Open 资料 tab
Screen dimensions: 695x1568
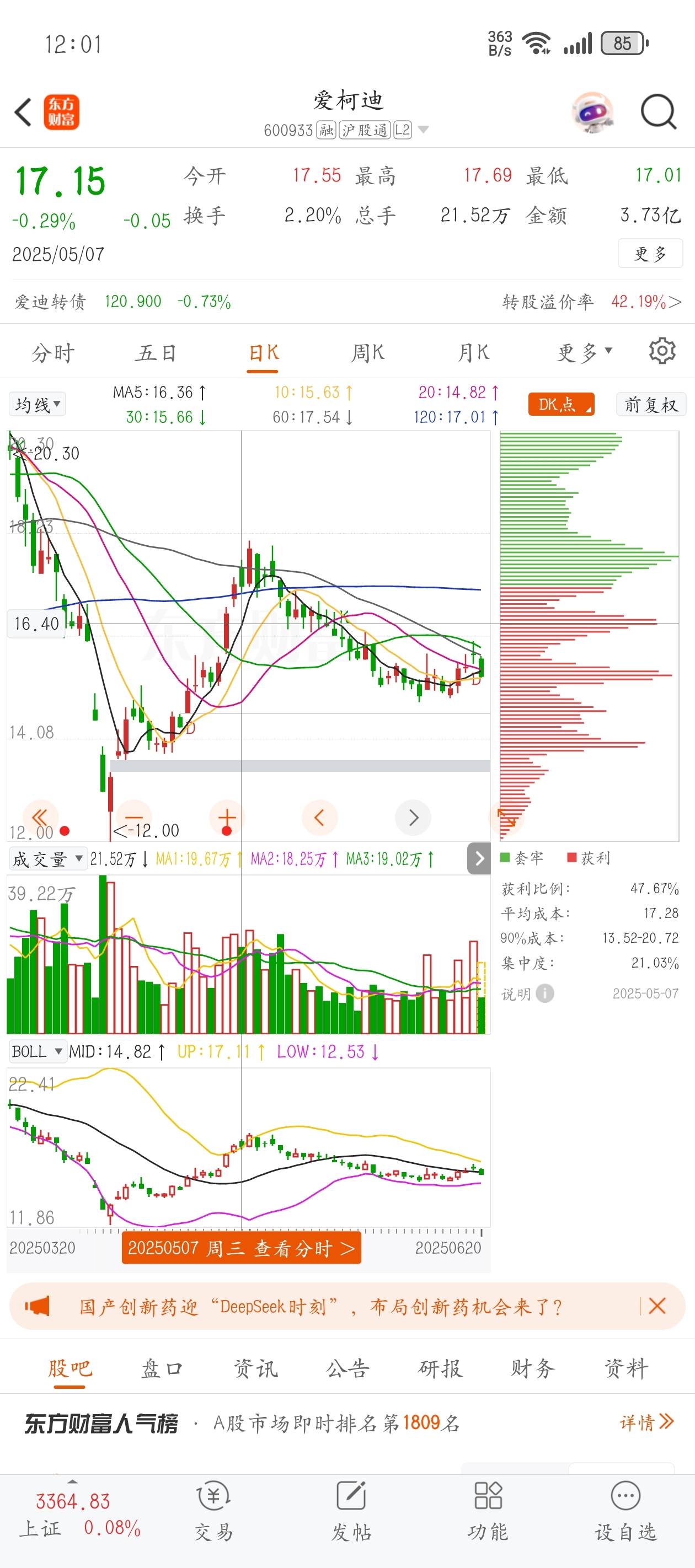(625, 1368)
